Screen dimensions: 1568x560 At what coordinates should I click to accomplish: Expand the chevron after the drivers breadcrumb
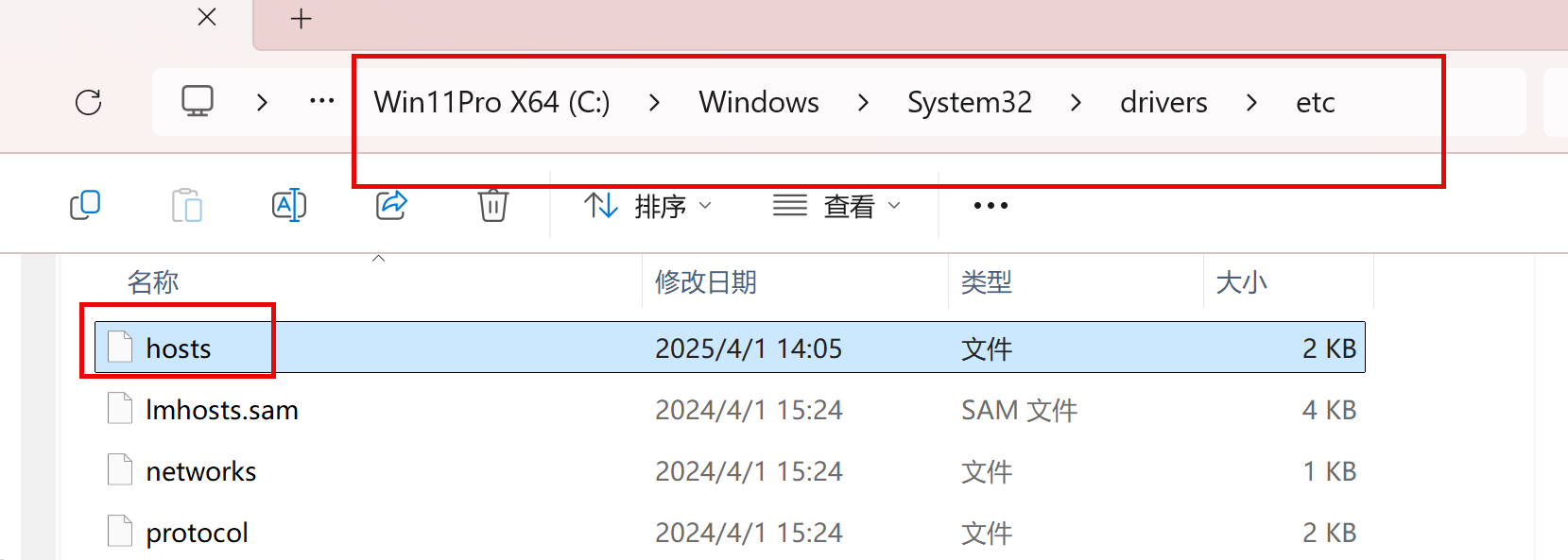click(x=1251, y=102)
